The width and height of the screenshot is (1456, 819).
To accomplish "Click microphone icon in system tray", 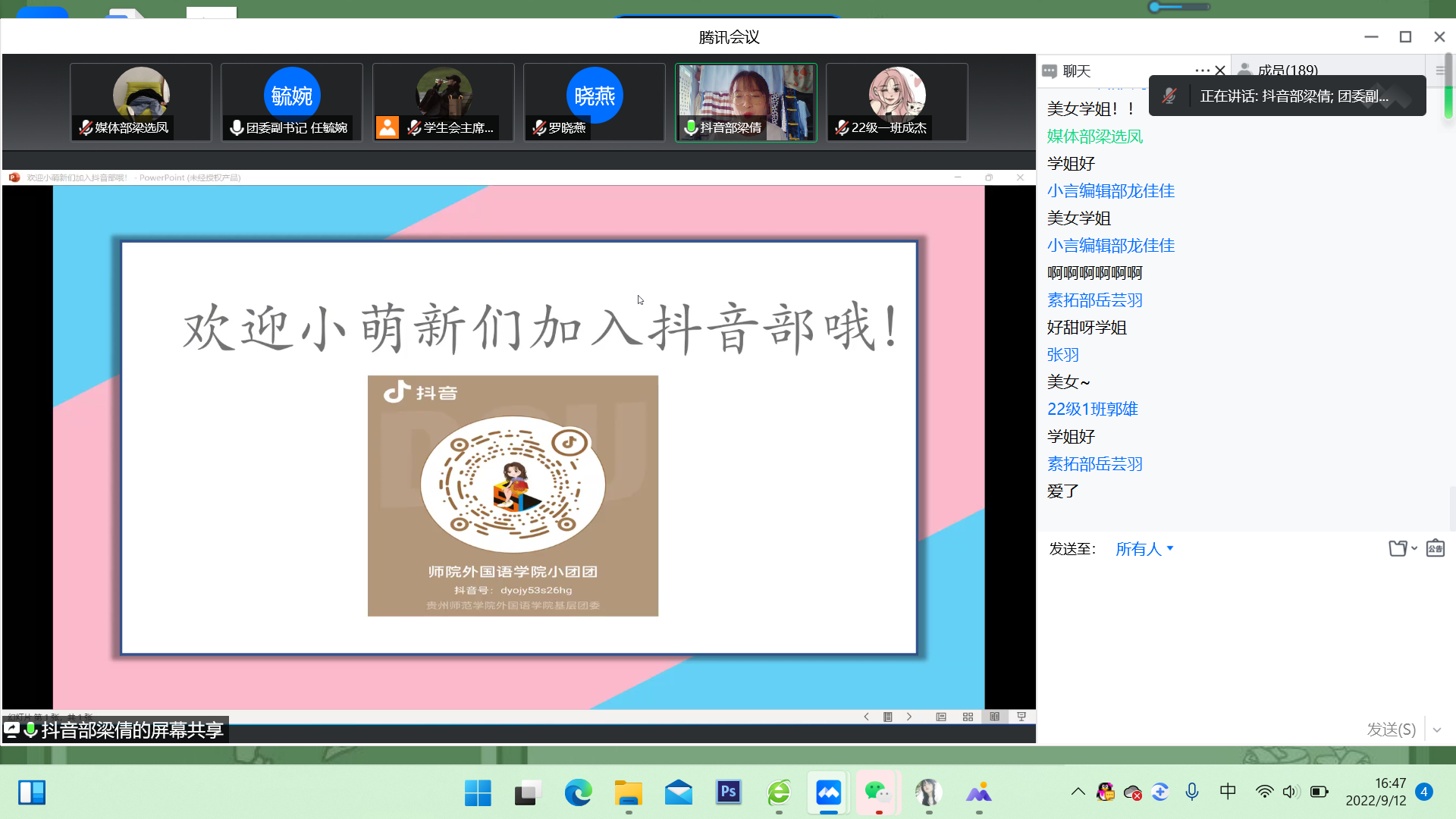I will (1192, 792).
